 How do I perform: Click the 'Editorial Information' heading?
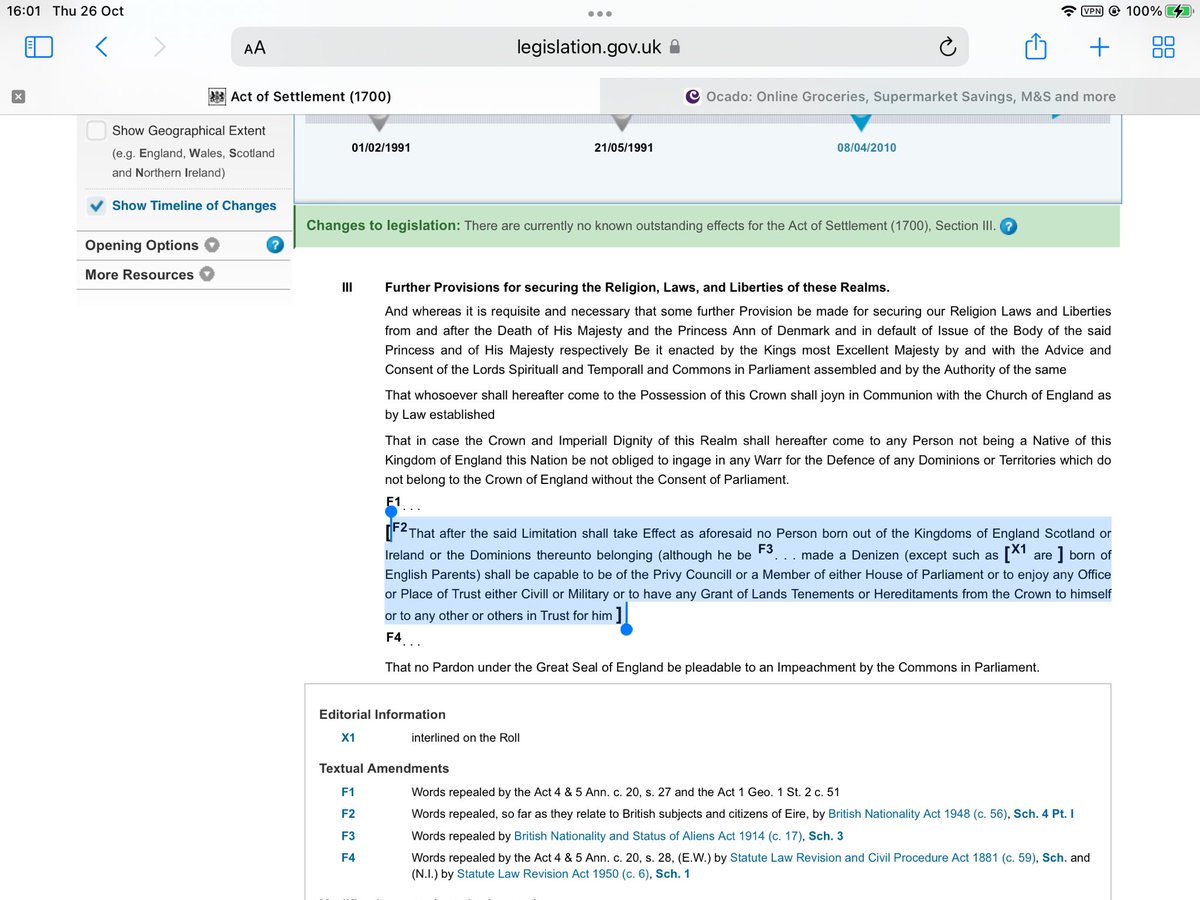point(382,714)
